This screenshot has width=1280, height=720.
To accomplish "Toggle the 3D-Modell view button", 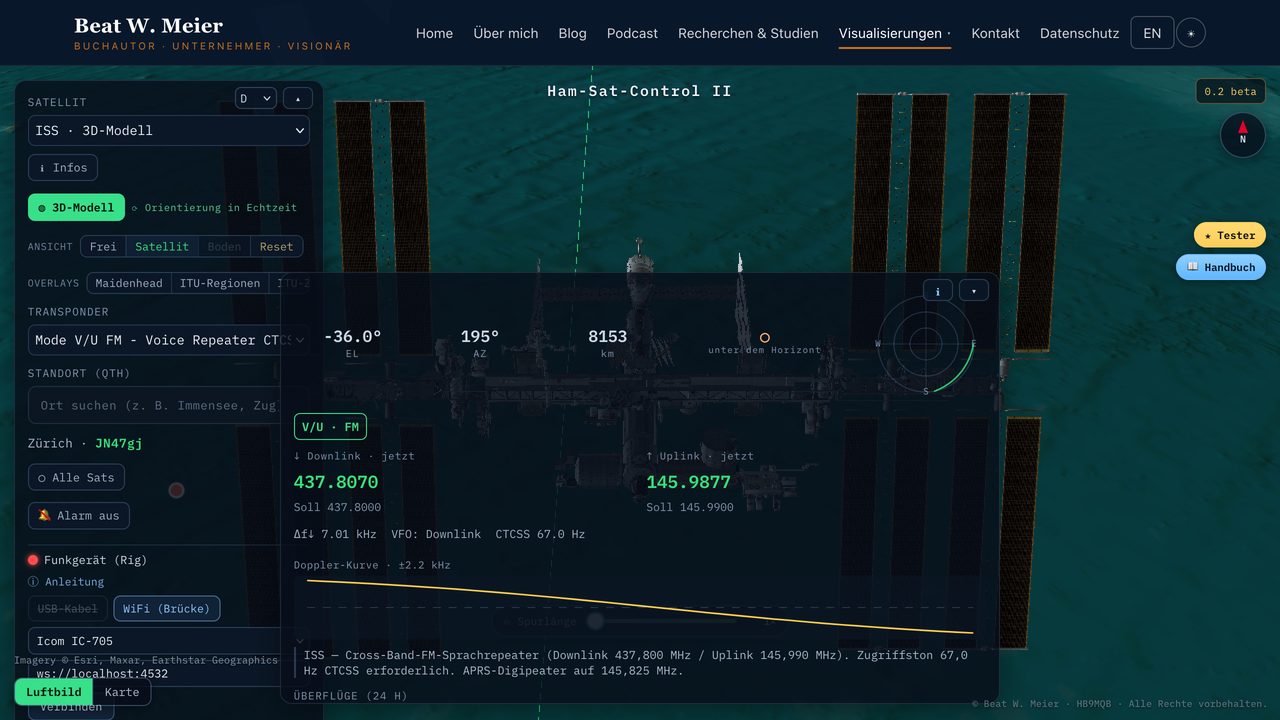I will [x=76, y=207].
